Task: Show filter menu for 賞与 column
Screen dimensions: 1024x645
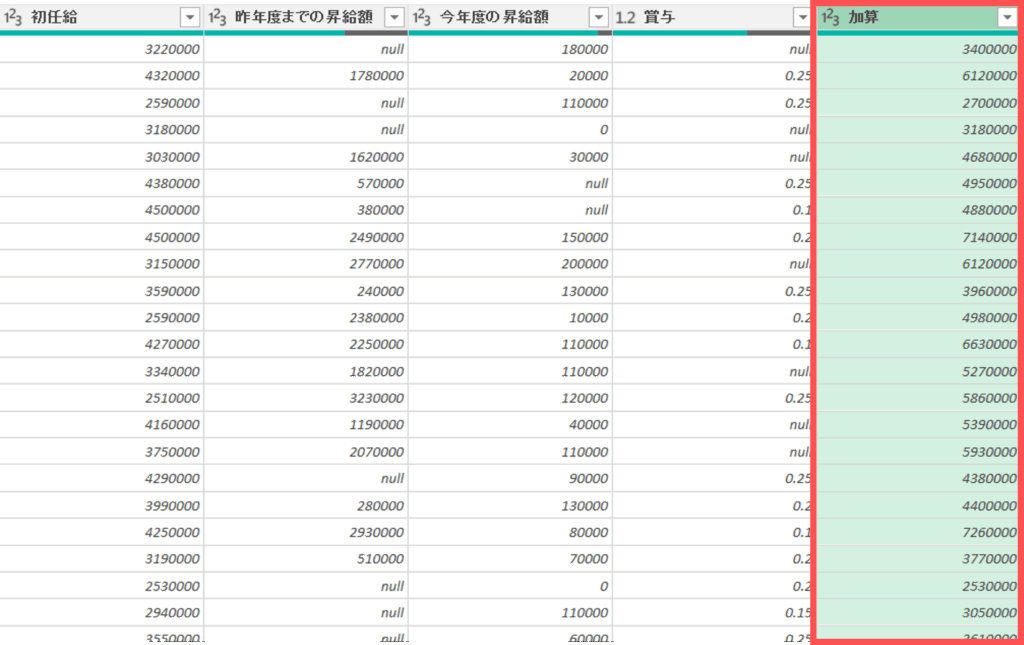Action: click(x=802, y=17)
